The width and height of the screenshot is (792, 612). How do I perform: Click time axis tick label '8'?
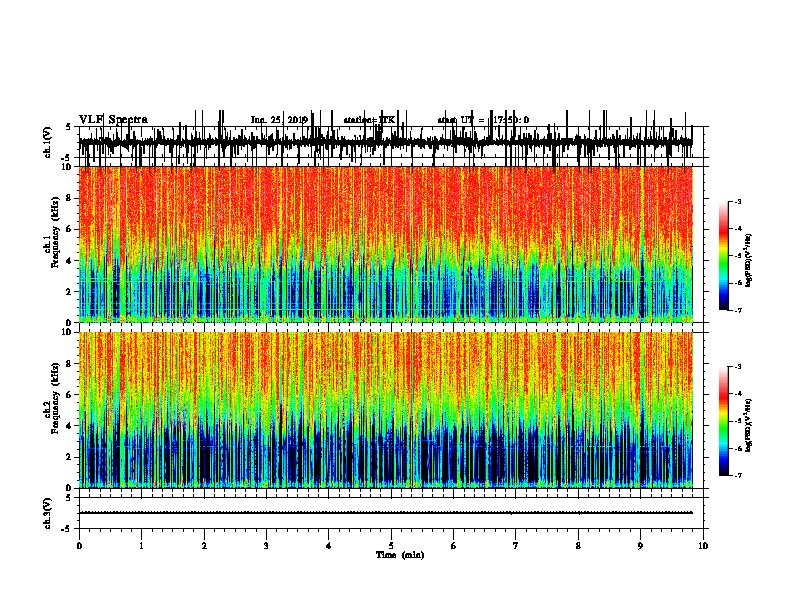click(x=578, y=546)
